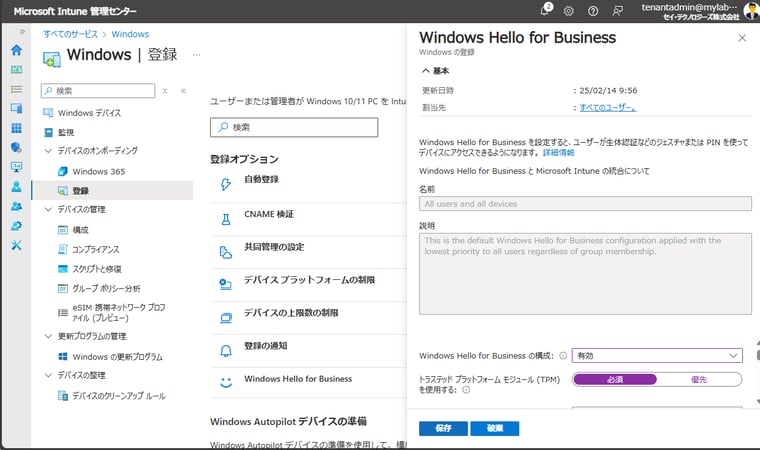
Task: Click the 登録の通知 bell icon
Action: click(x=226, y=351)
